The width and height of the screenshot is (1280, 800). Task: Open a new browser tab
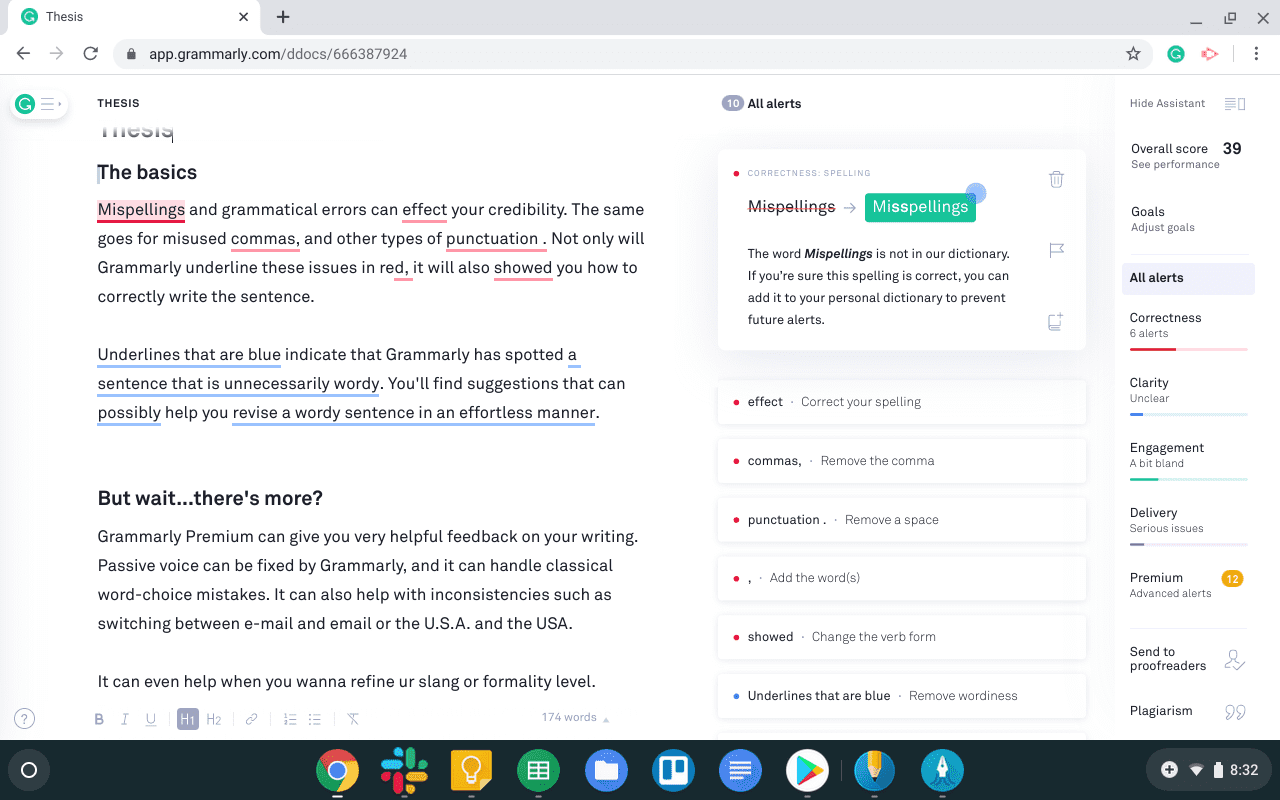click(x=283, y=17)
